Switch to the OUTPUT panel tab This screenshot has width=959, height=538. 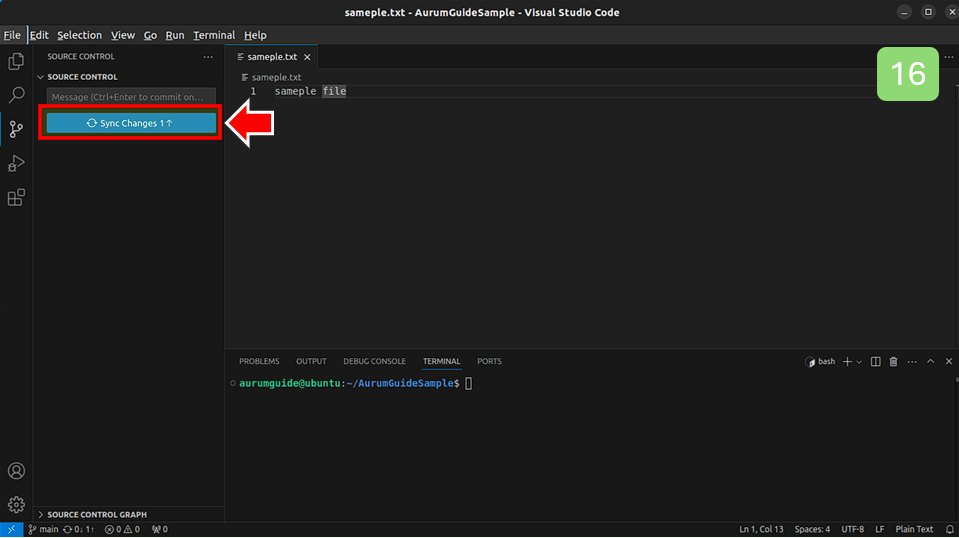coord(311,361)
